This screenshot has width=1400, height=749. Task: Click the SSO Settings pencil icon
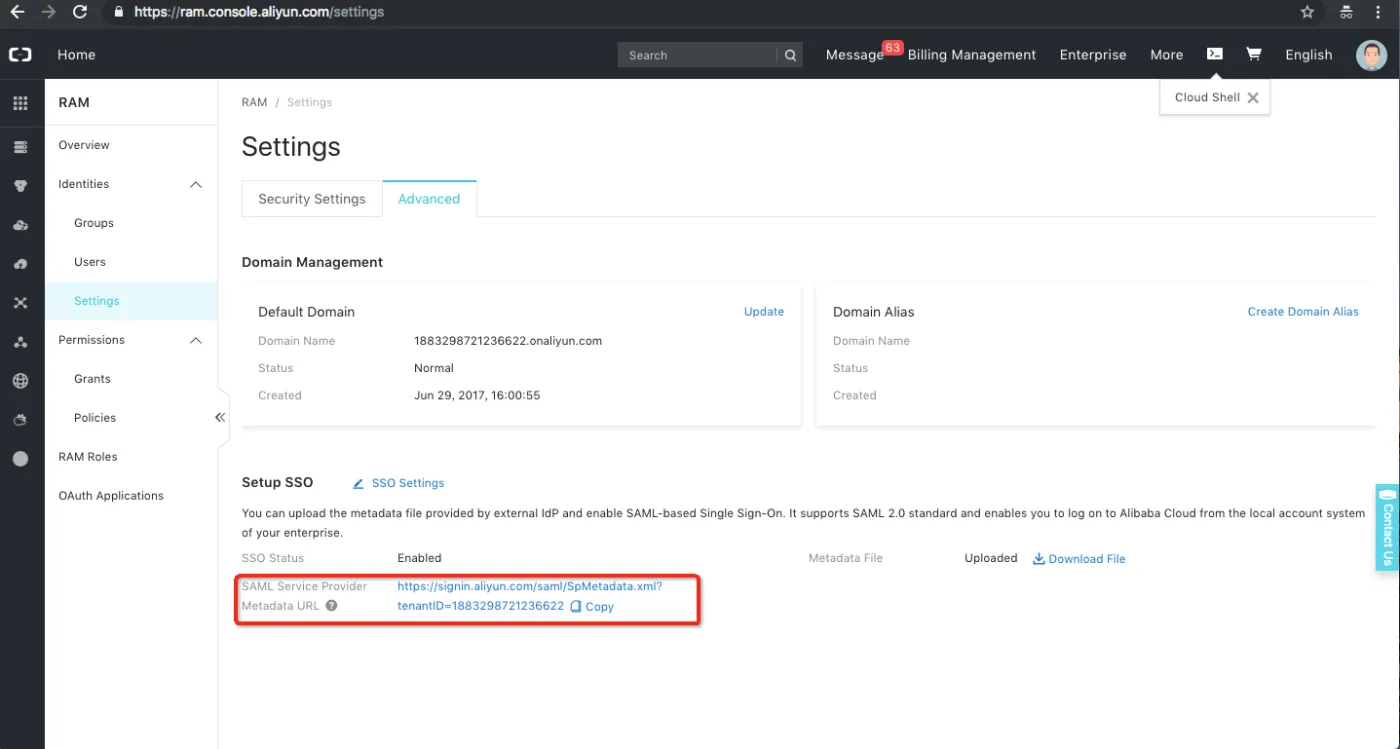[358, 483]
